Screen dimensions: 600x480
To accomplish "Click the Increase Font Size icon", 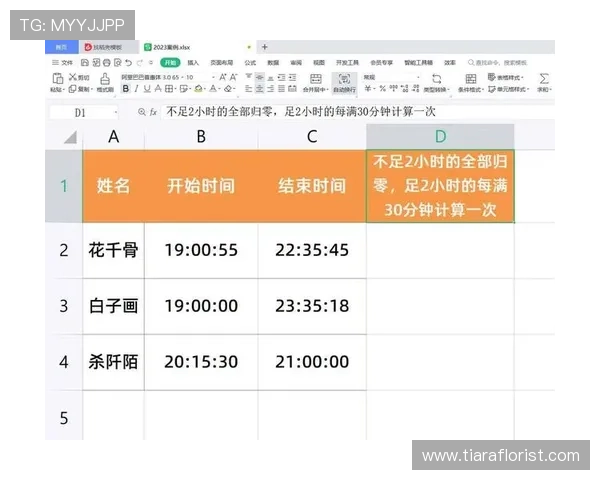I will 223,77.
